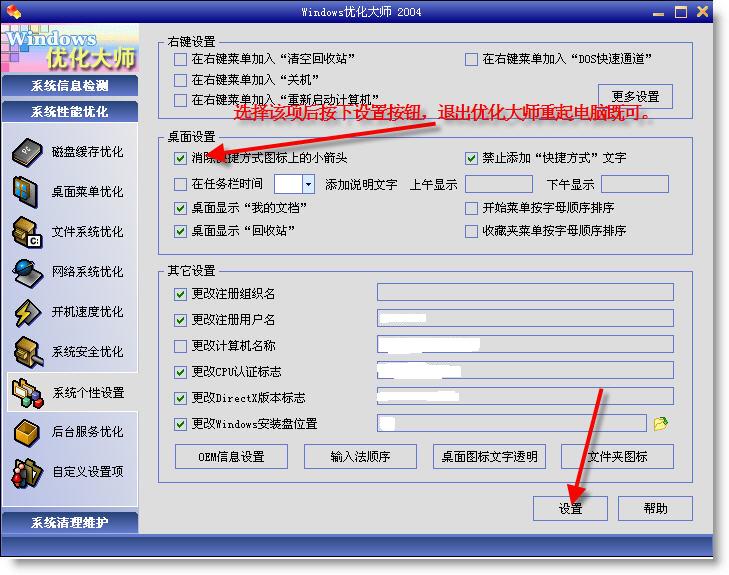This screenshot has width=729, height=575.
Task: Toggle 更改DirectX版本标志 checkbox
Action: pos(180,398)
